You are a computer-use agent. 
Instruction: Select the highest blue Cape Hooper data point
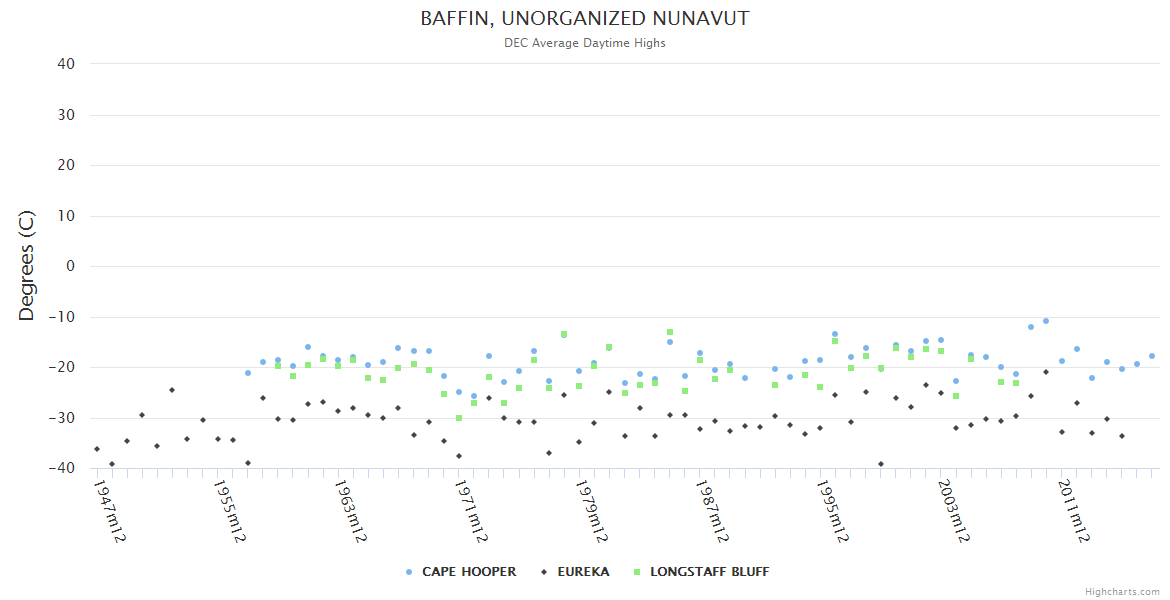tap(1046, 321)
